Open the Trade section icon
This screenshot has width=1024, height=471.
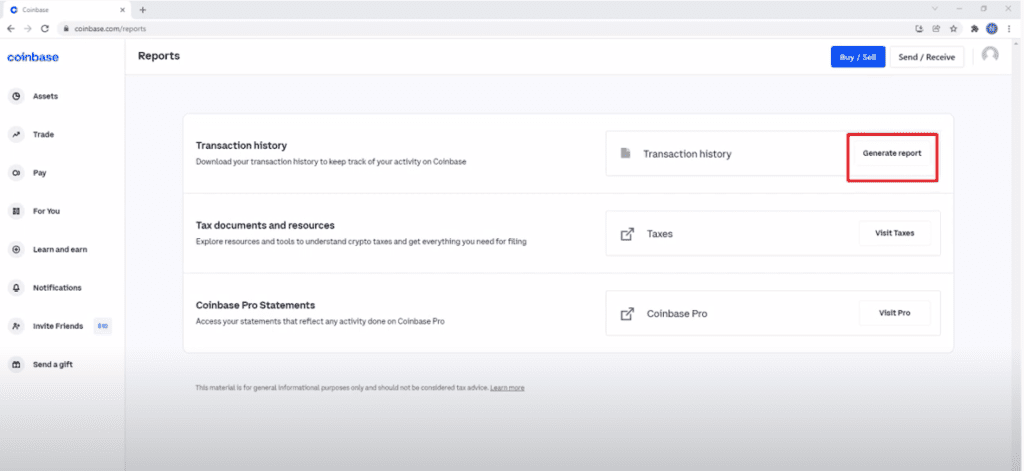pos(16,134)
